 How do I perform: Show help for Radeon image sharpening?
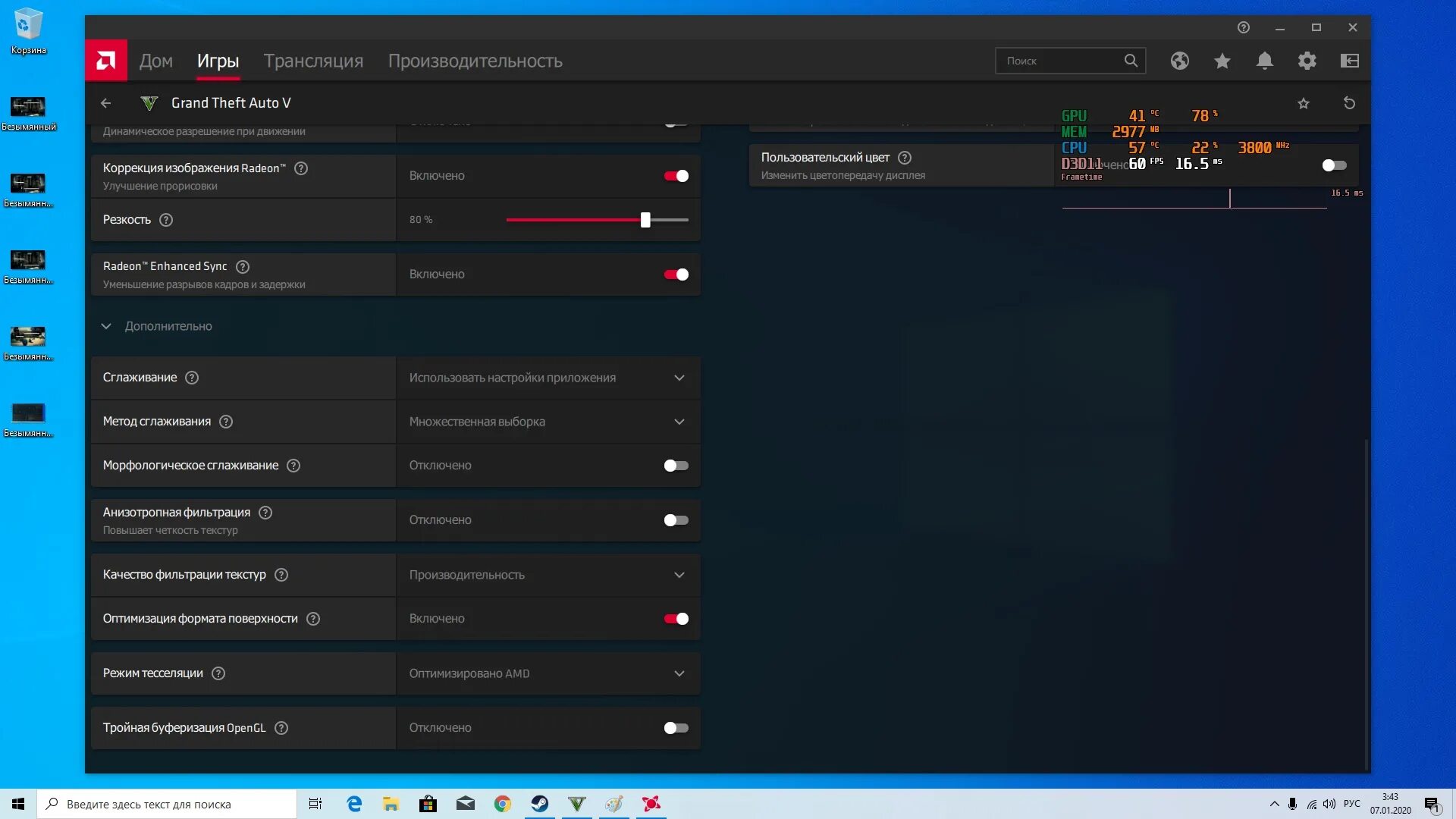pos(301,168)
